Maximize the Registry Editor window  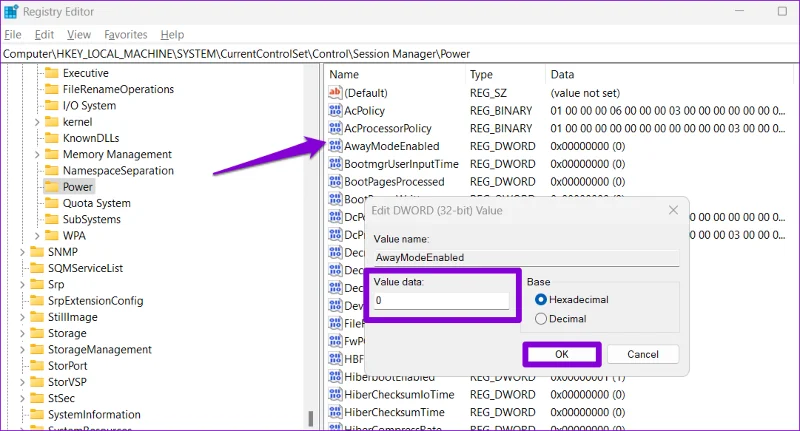click(x=782, y=11)
